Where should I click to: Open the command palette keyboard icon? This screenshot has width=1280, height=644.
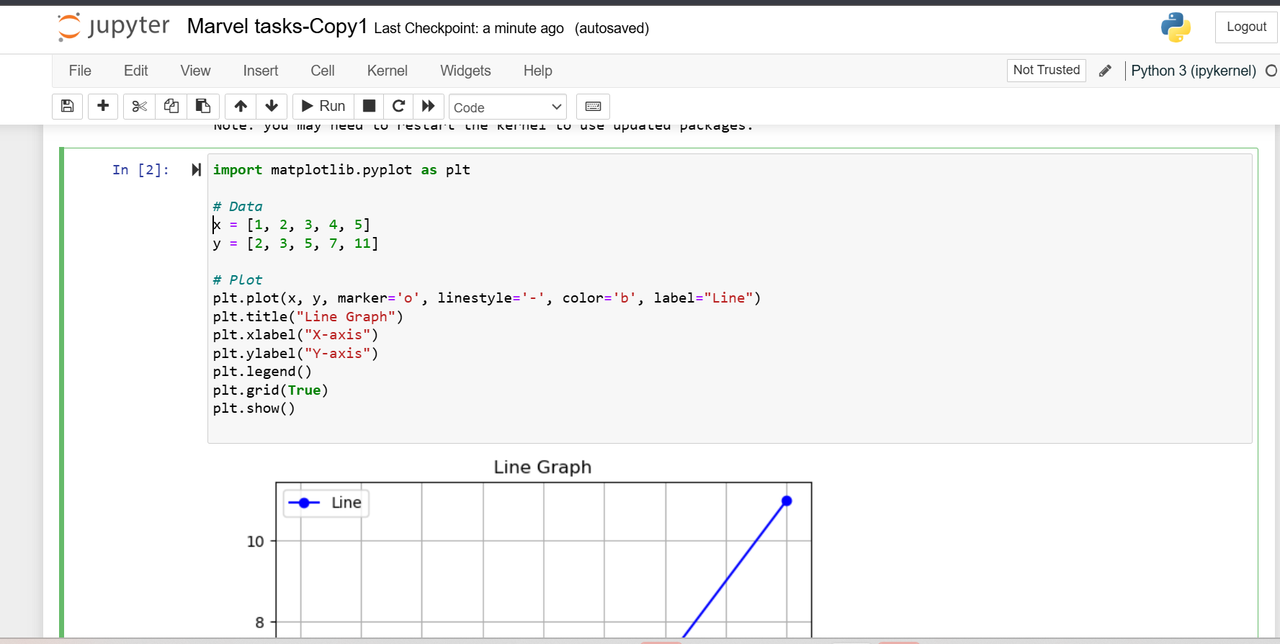click(592, 106)
